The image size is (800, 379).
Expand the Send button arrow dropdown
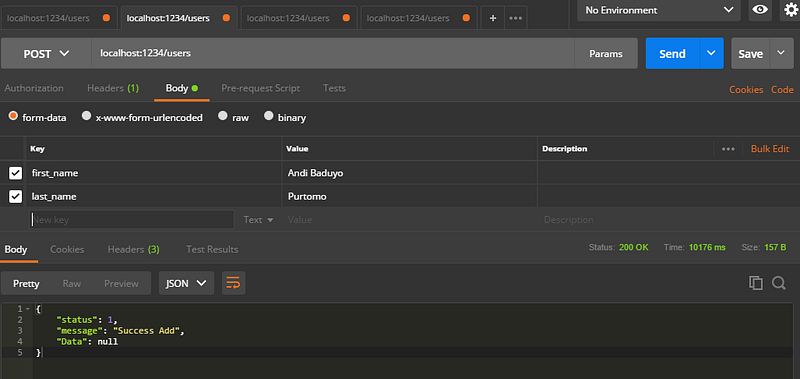[x=711, y=53]
